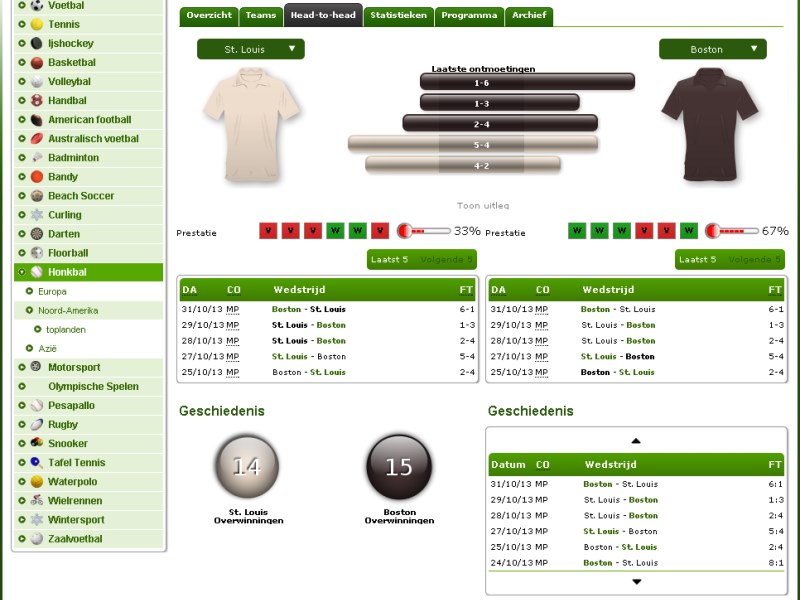This screenshot has width=800, height=600.
Task: Click the Boston 67% performance meter
Action: (x=732, y=231)
